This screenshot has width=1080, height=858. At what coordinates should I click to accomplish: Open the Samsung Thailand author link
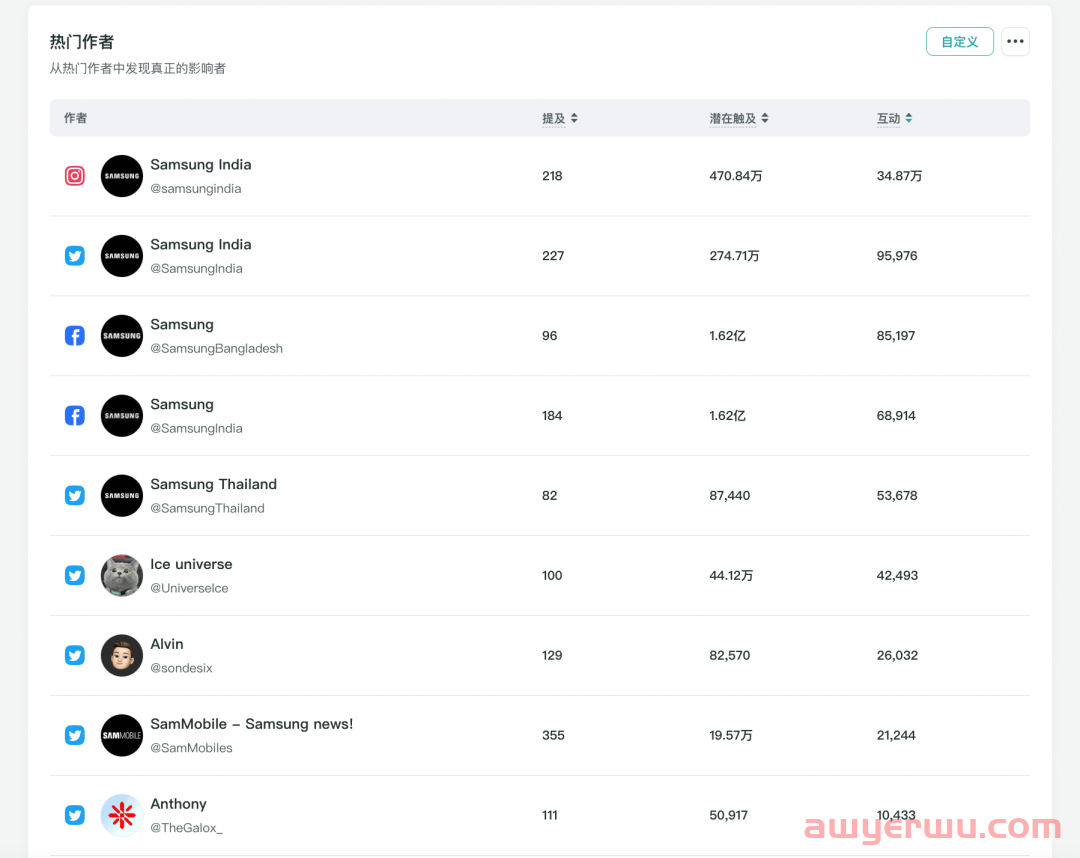click(214, 485)
